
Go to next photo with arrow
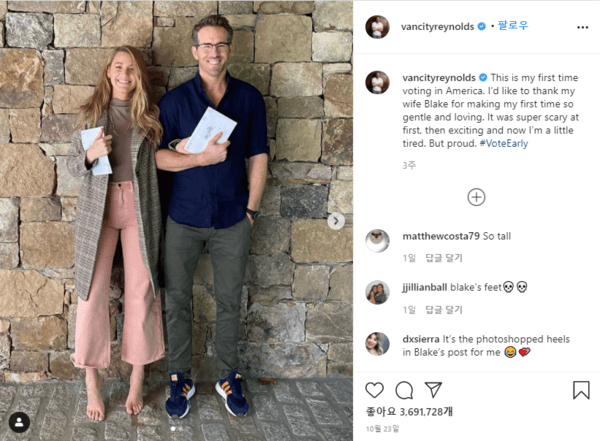pyautogui.click(x=336, y=221)
